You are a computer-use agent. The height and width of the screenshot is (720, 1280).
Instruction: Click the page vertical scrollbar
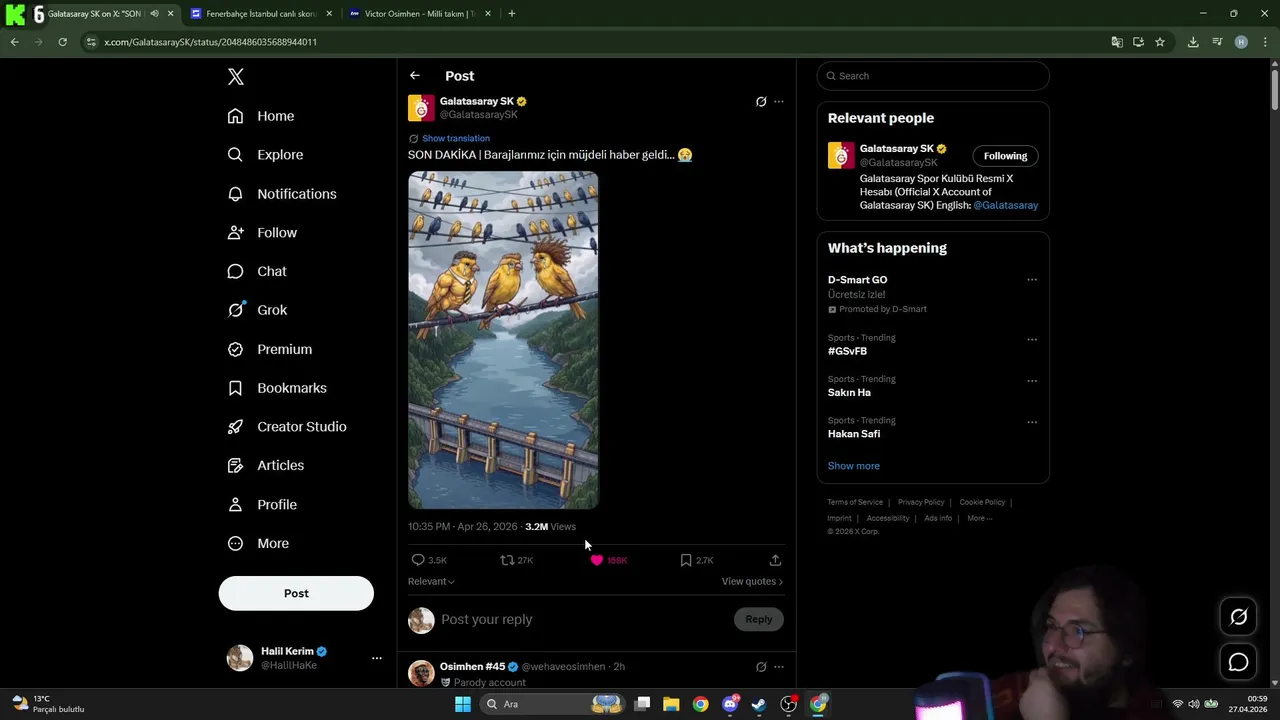click(1274, 90)
